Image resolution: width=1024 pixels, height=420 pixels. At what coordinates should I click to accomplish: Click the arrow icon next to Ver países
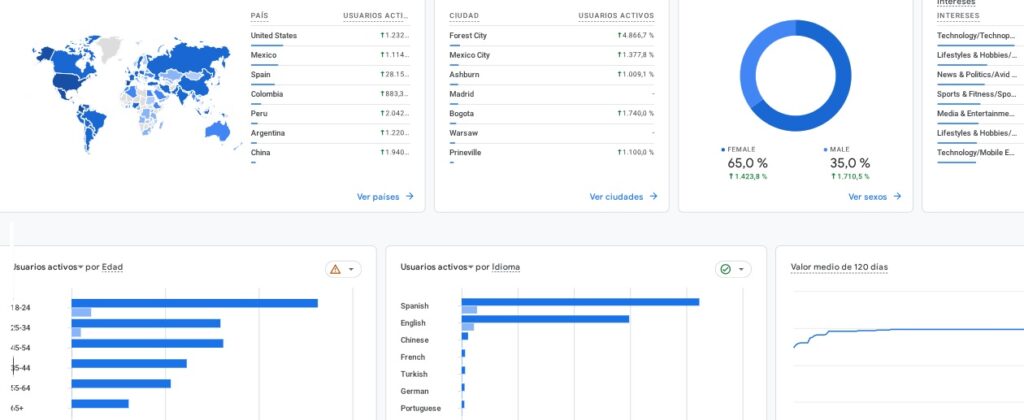(x=410, y=197)
